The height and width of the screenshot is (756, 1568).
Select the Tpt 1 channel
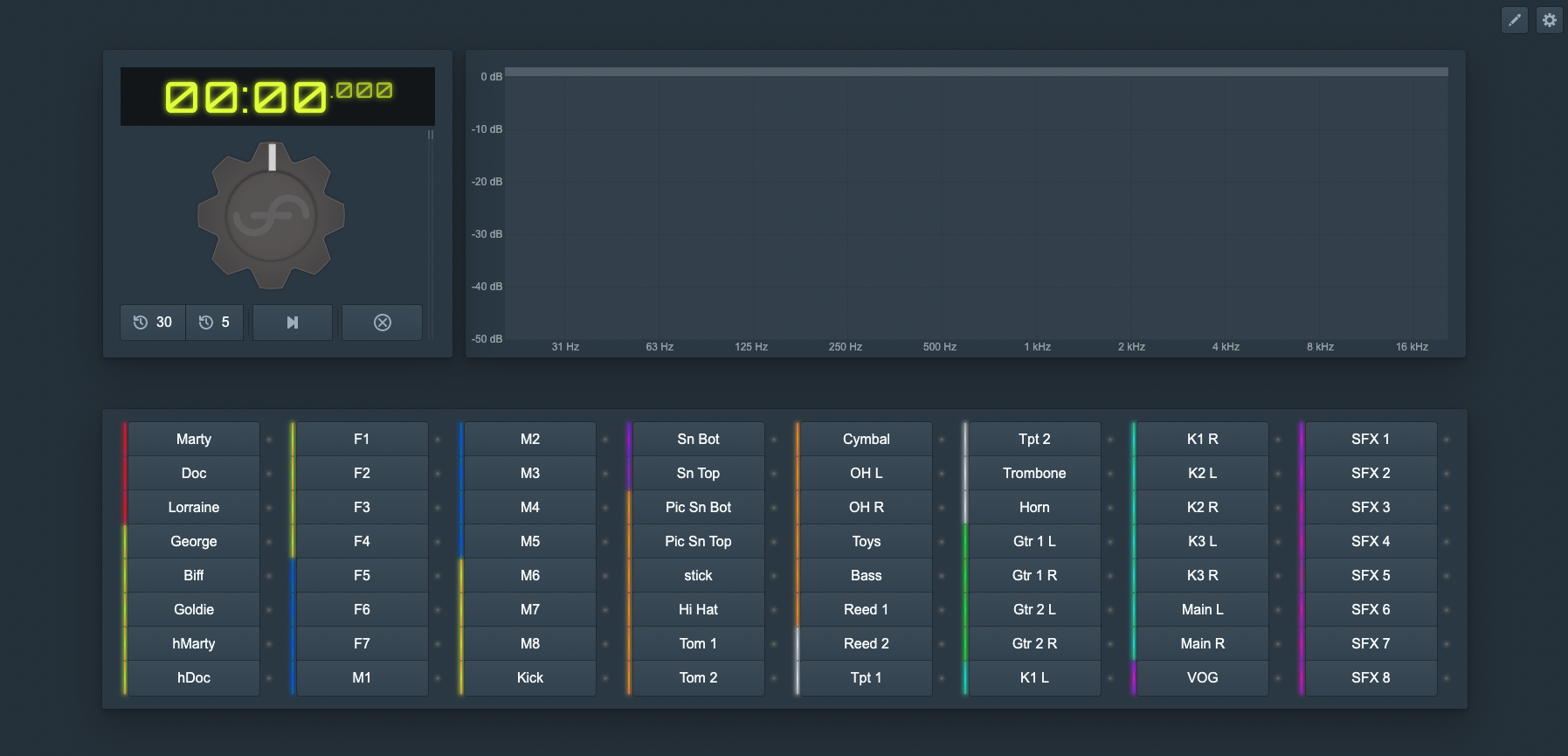coord(867,677)
